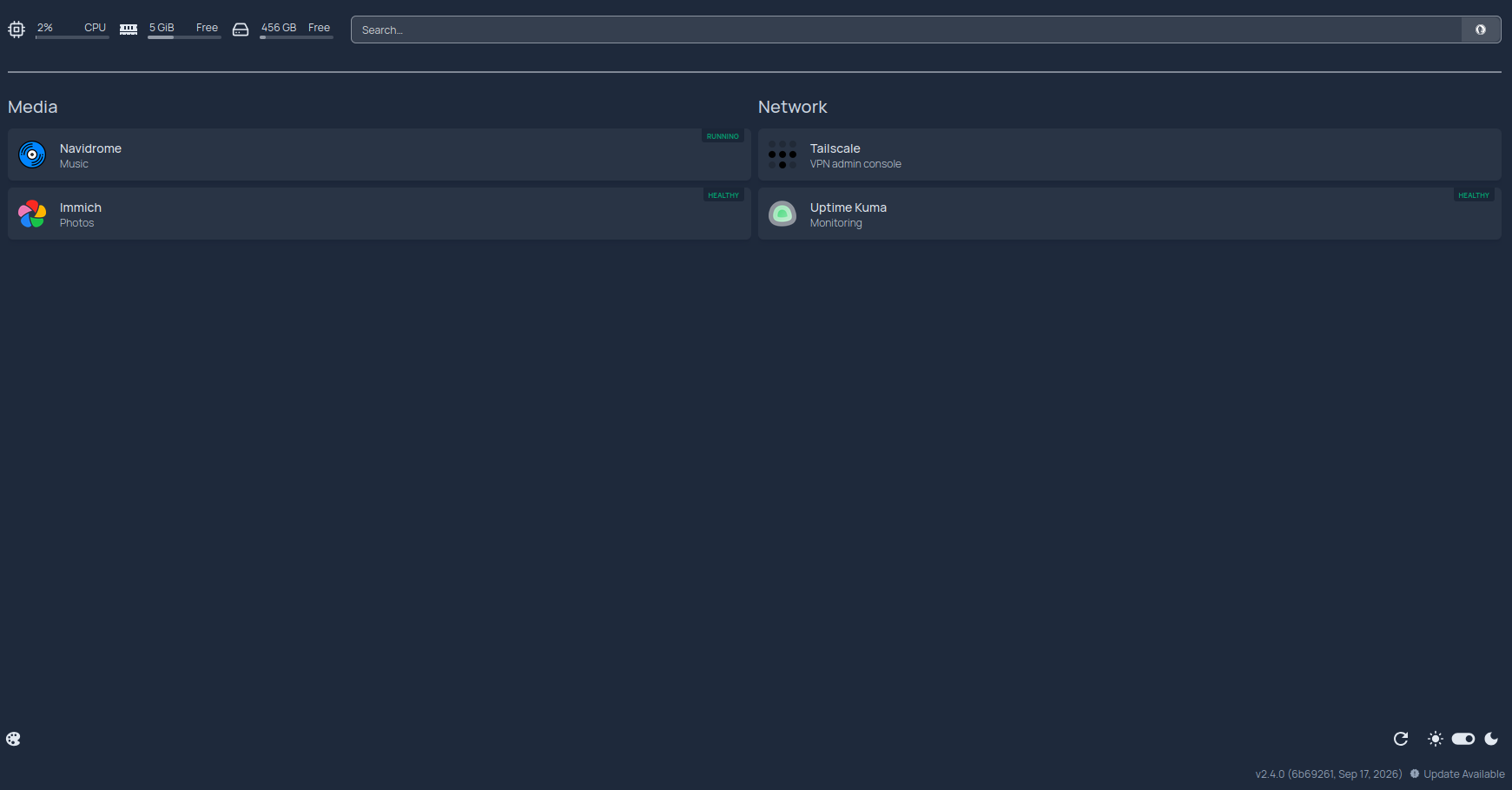
Task: Click the "Music" description text
Action: 74,164
